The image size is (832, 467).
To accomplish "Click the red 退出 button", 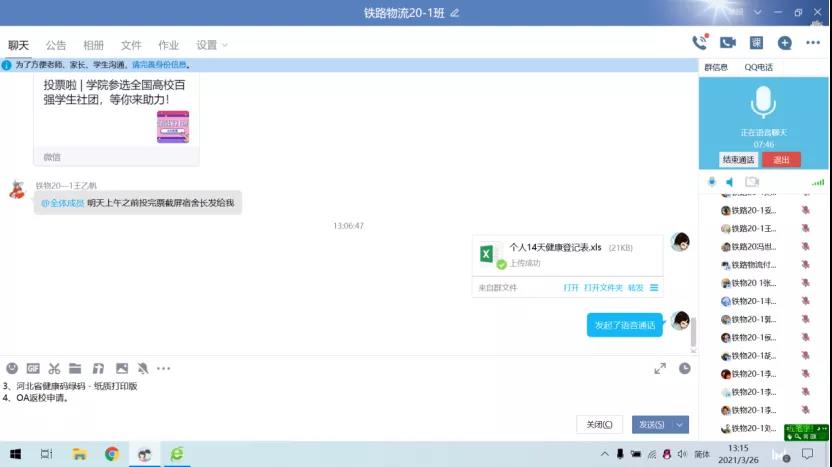I will pyautogui.click(x=781, y=160).
